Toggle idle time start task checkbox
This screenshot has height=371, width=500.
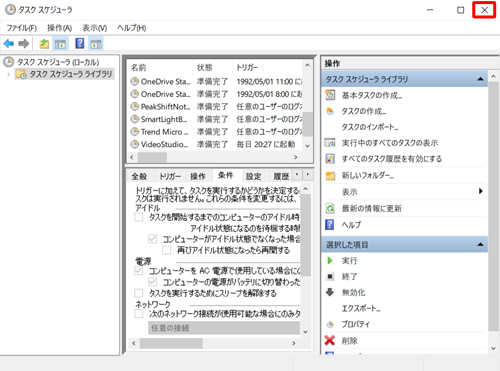(x=139, y=218)
